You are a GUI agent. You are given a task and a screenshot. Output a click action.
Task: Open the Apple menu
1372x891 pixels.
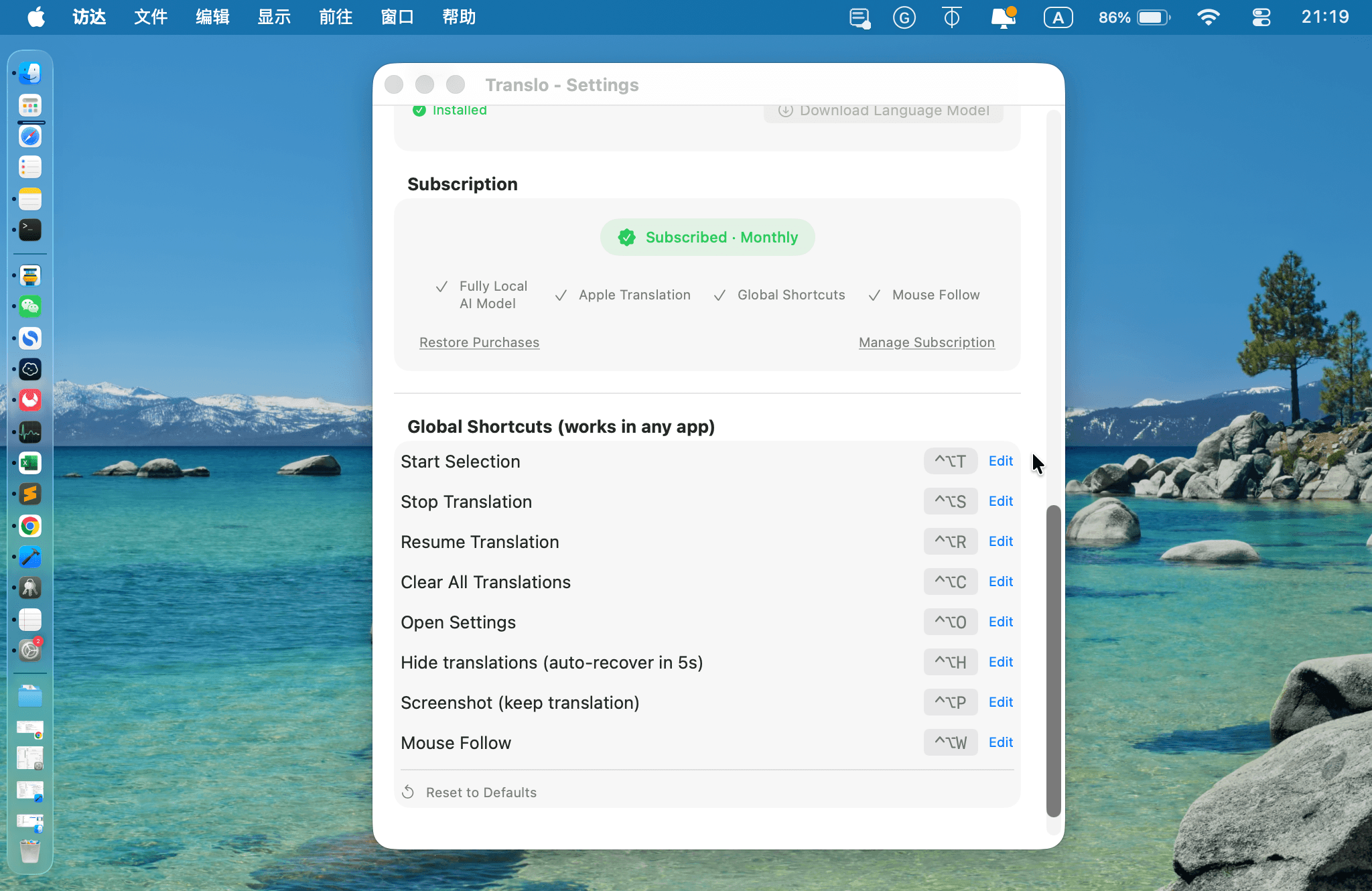36,17
